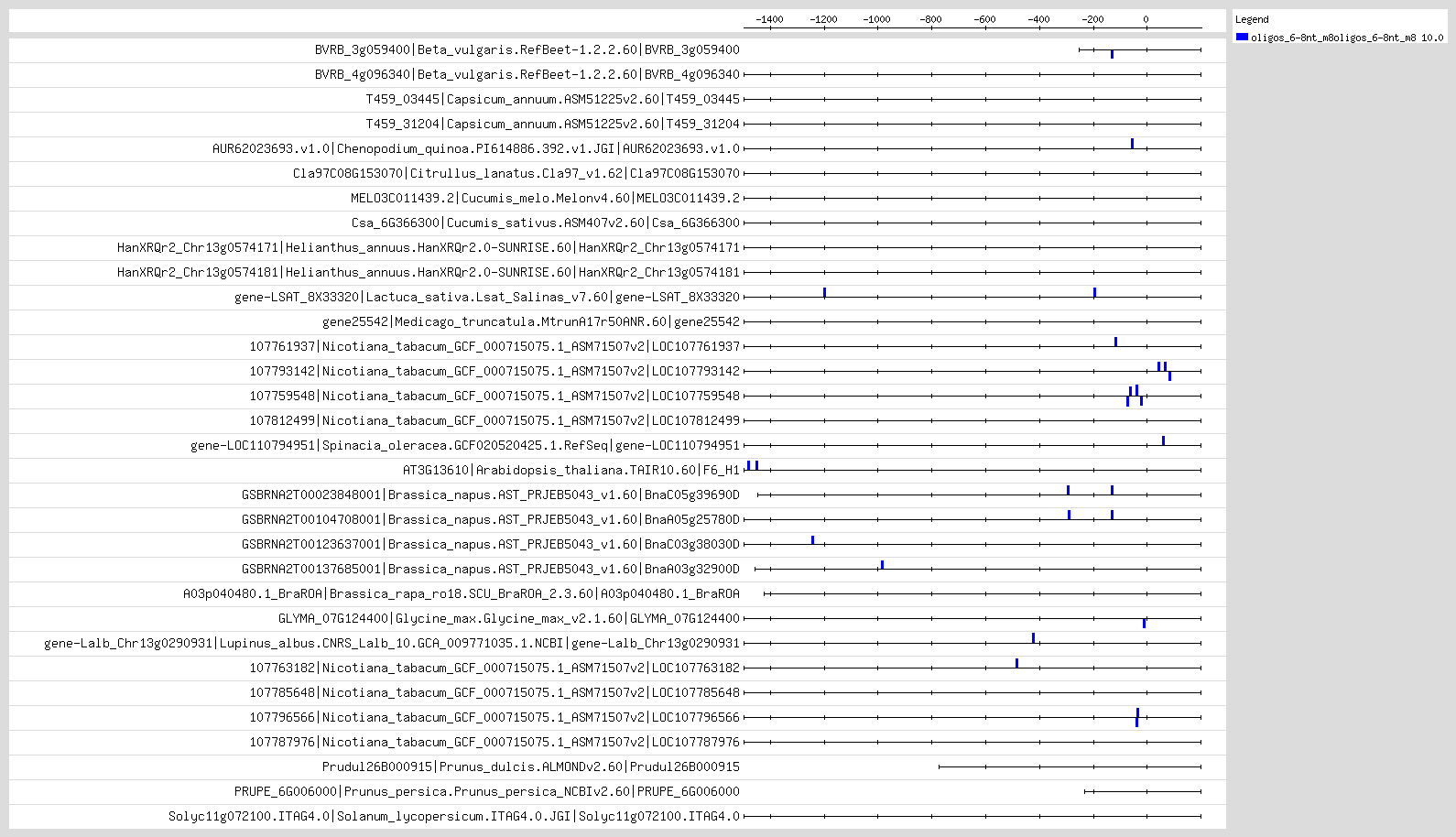Select the -1400 axis tick label
The image size is (1456, 837).
pos(769,19)
